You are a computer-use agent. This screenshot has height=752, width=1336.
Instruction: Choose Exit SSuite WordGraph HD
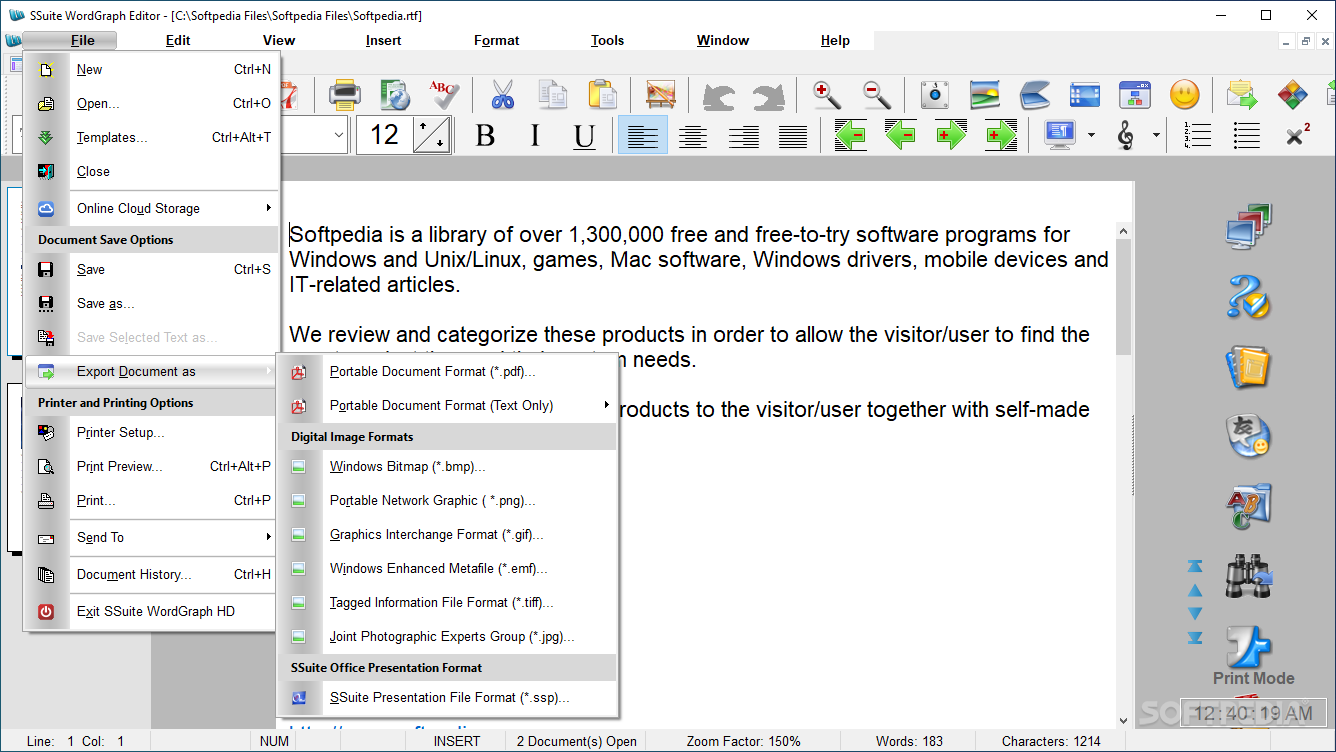[x=150, y=611]
